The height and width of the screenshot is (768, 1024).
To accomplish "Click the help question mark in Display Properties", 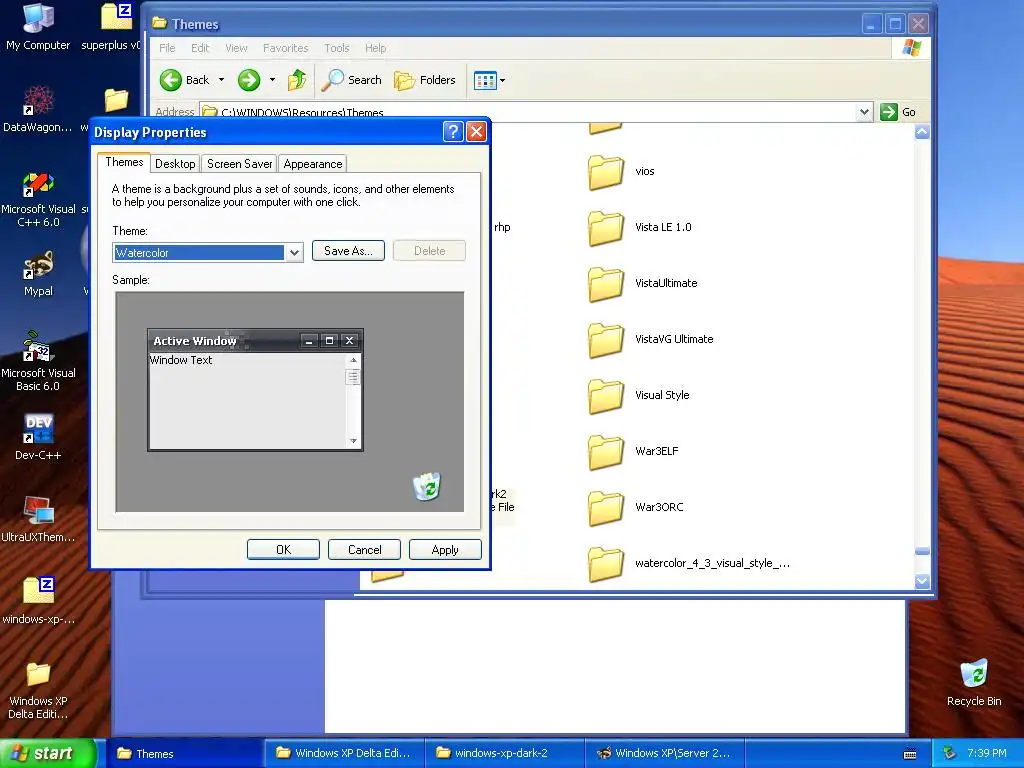I will coord(453,132).
